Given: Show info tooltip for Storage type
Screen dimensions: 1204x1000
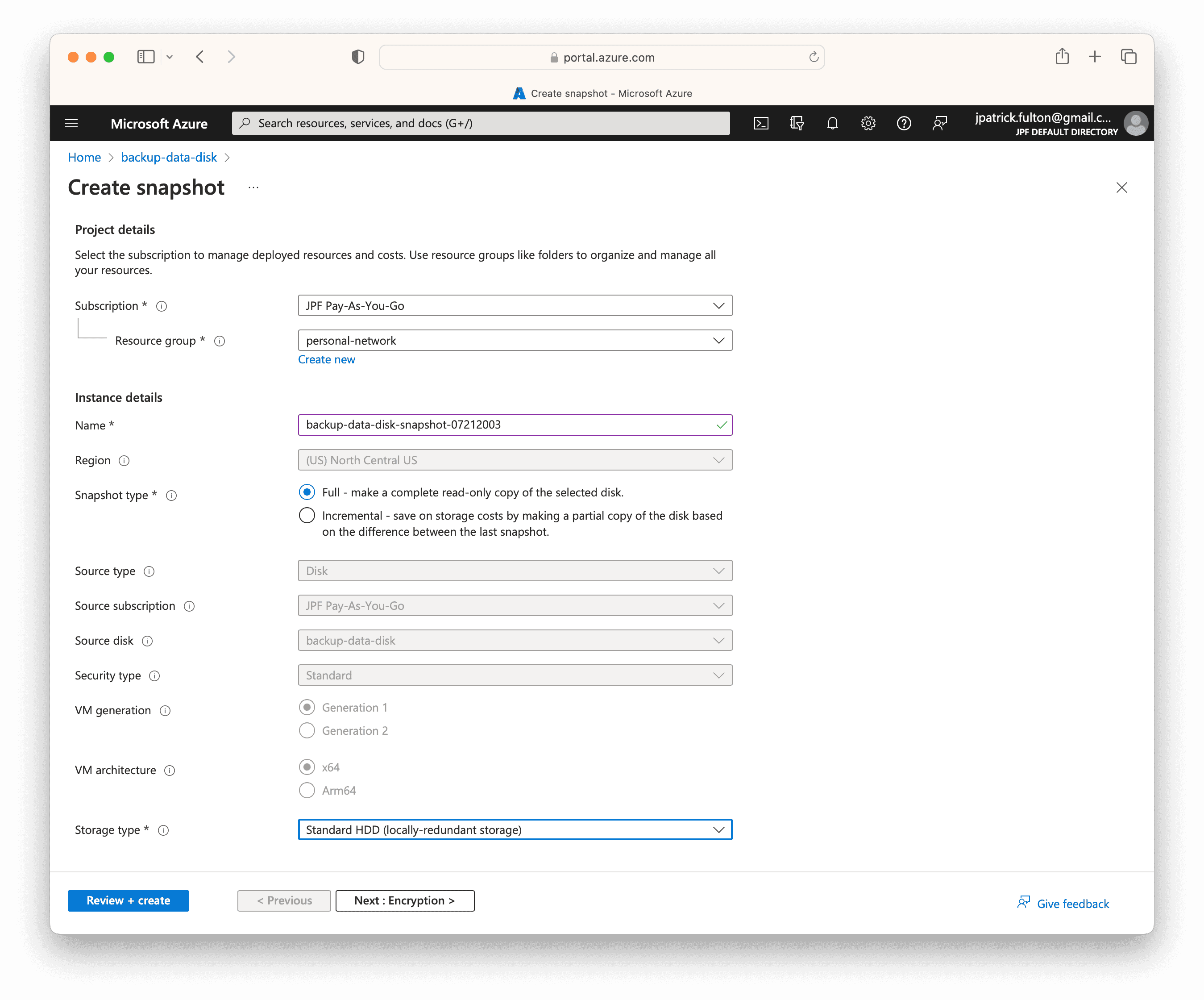Looking at the screenshot, I should pyautogui.click(x=163, y=830).
